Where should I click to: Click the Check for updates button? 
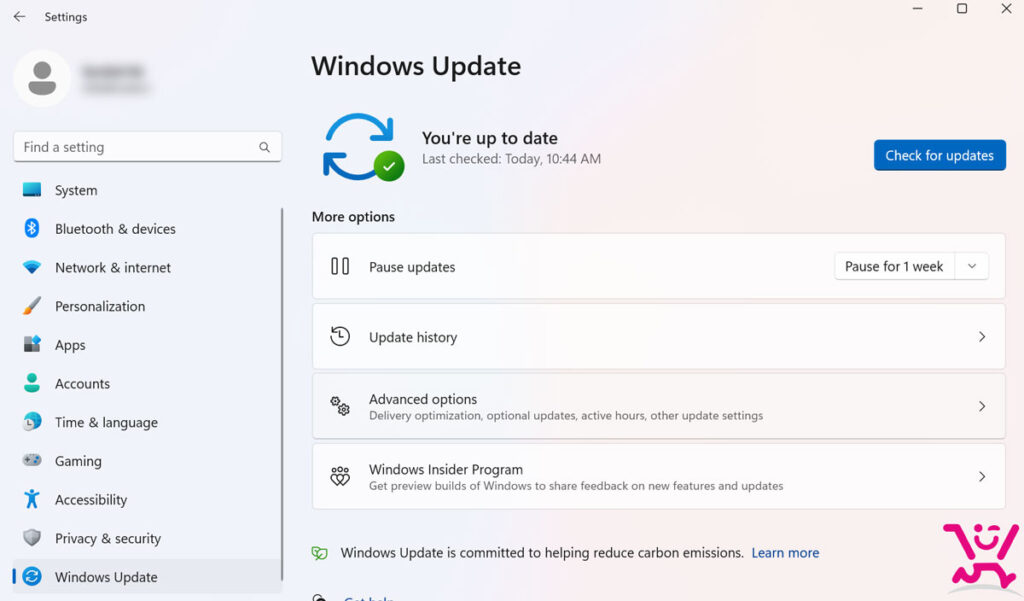click(940, 155)
